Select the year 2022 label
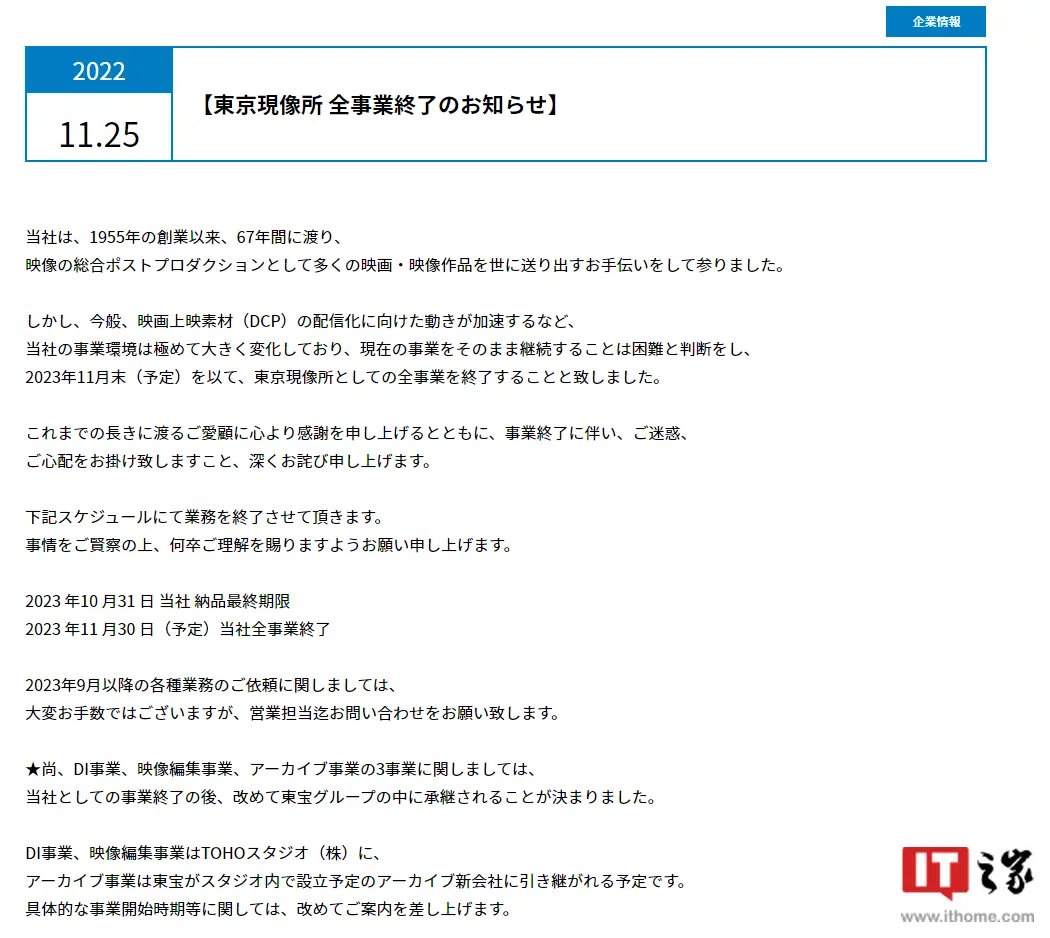 click(99, 70)
